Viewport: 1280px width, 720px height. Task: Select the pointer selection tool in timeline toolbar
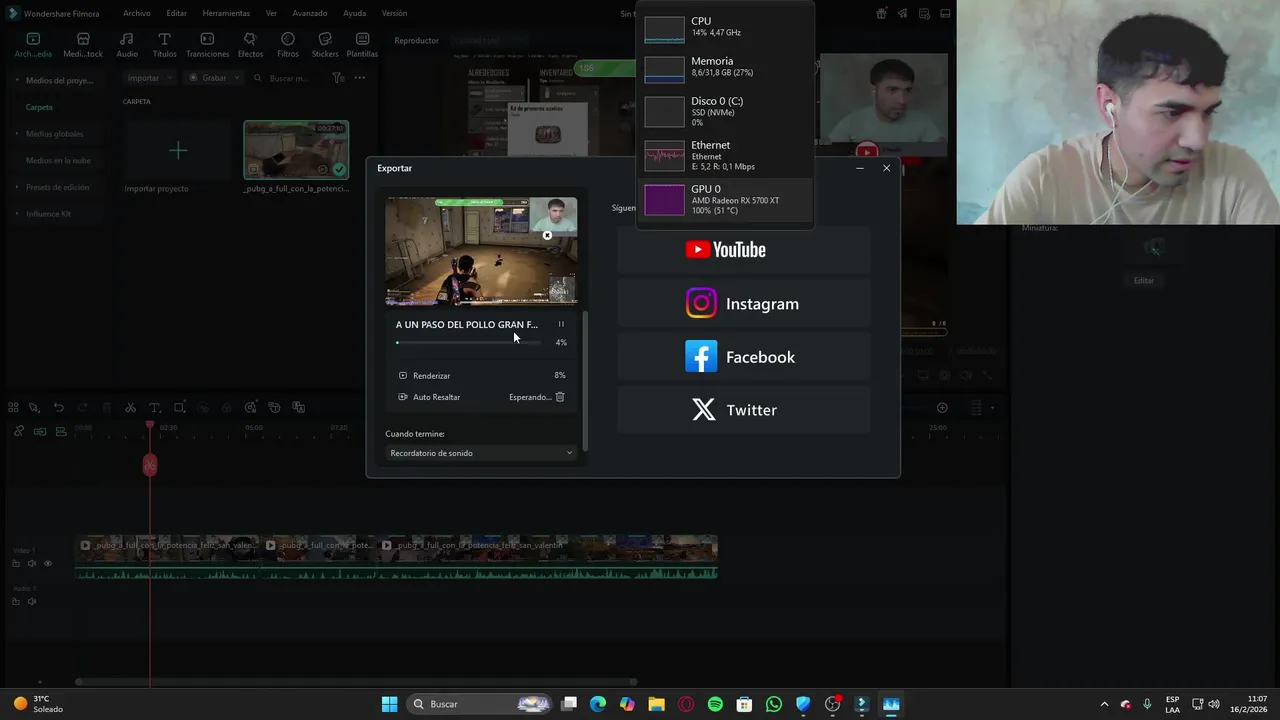pyautogui.click(x=33, y=408)
